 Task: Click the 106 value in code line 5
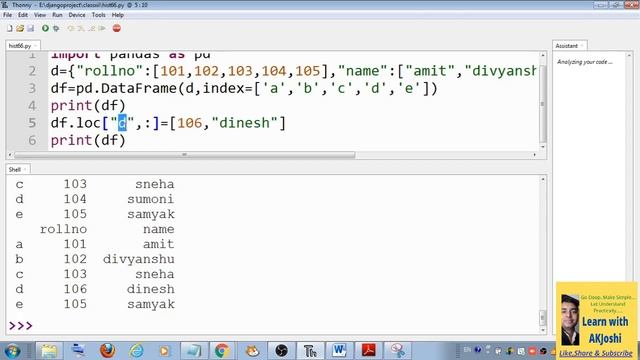(190, 123)
